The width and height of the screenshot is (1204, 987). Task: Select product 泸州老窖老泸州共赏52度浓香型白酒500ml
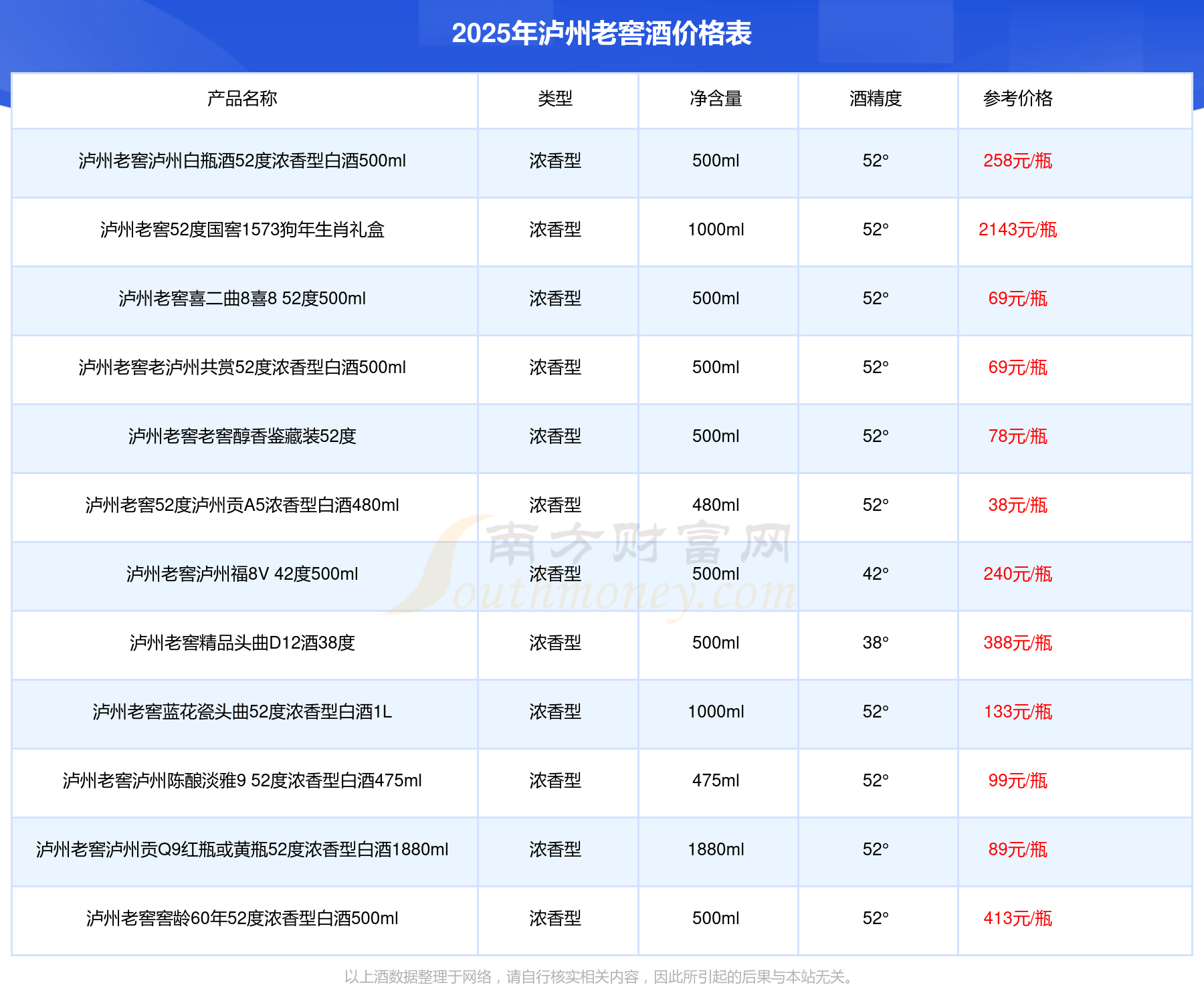click(x=242, y=368)
